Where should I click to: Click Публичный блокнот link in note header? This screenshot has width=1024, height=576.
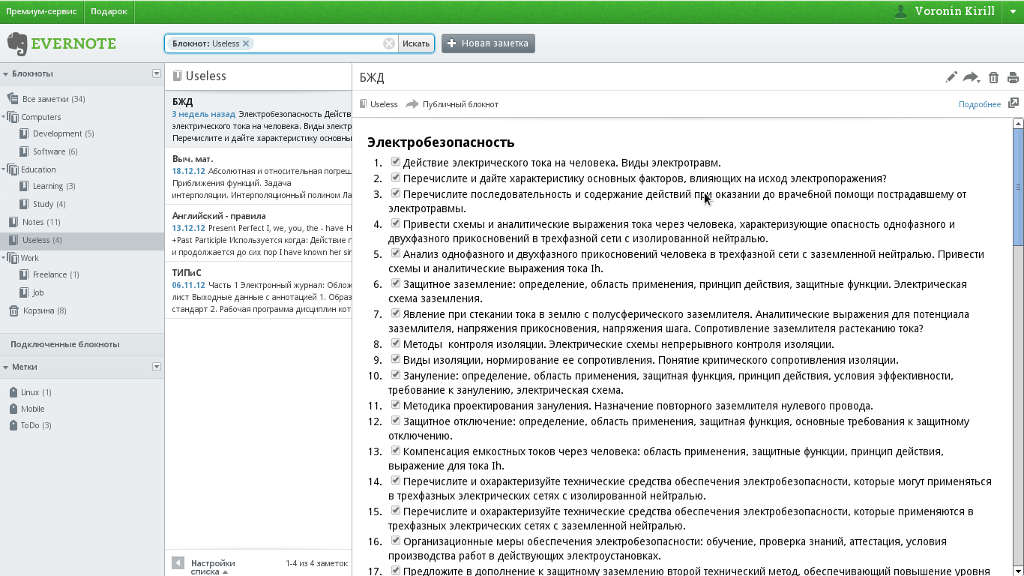point(460,104)
